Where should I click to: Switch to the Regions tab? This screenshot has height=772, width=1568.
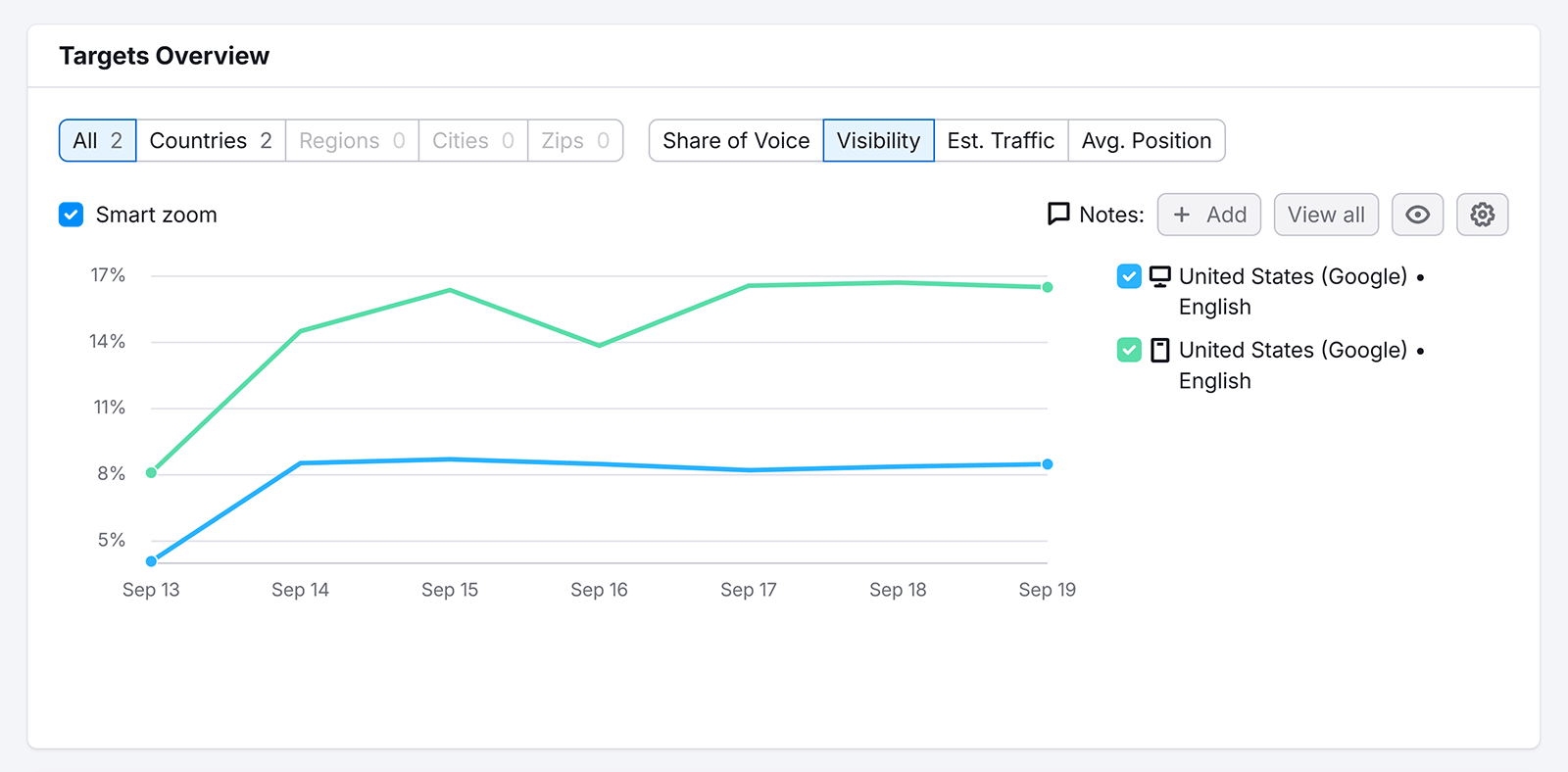point(352,140)
